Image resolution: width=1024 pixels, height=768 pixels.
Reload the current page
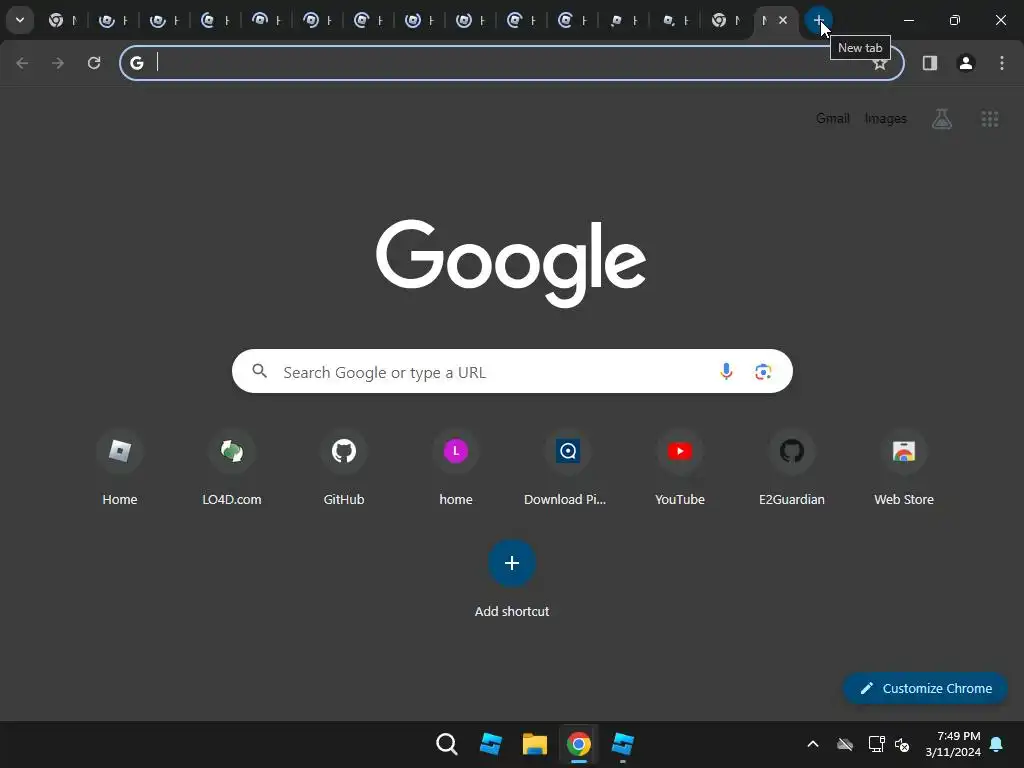[94, 63]
